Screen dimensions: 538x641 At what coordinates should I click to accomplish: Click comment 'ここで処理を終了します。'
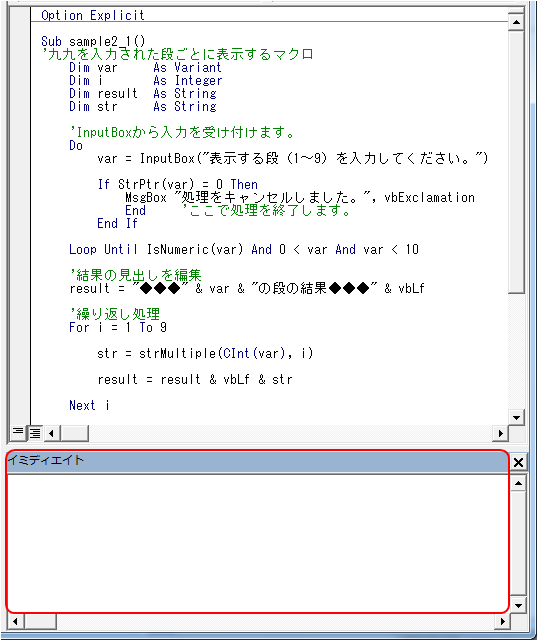(x=267, y=211)
